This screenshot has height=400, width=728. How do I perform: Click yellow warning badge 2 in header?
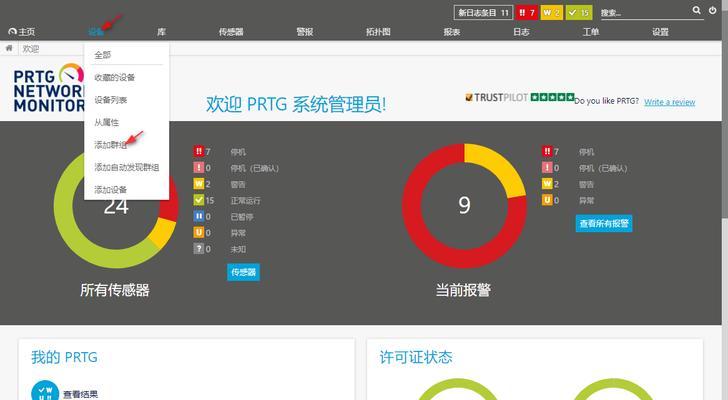pyautogui.click(x=552, y=13)
